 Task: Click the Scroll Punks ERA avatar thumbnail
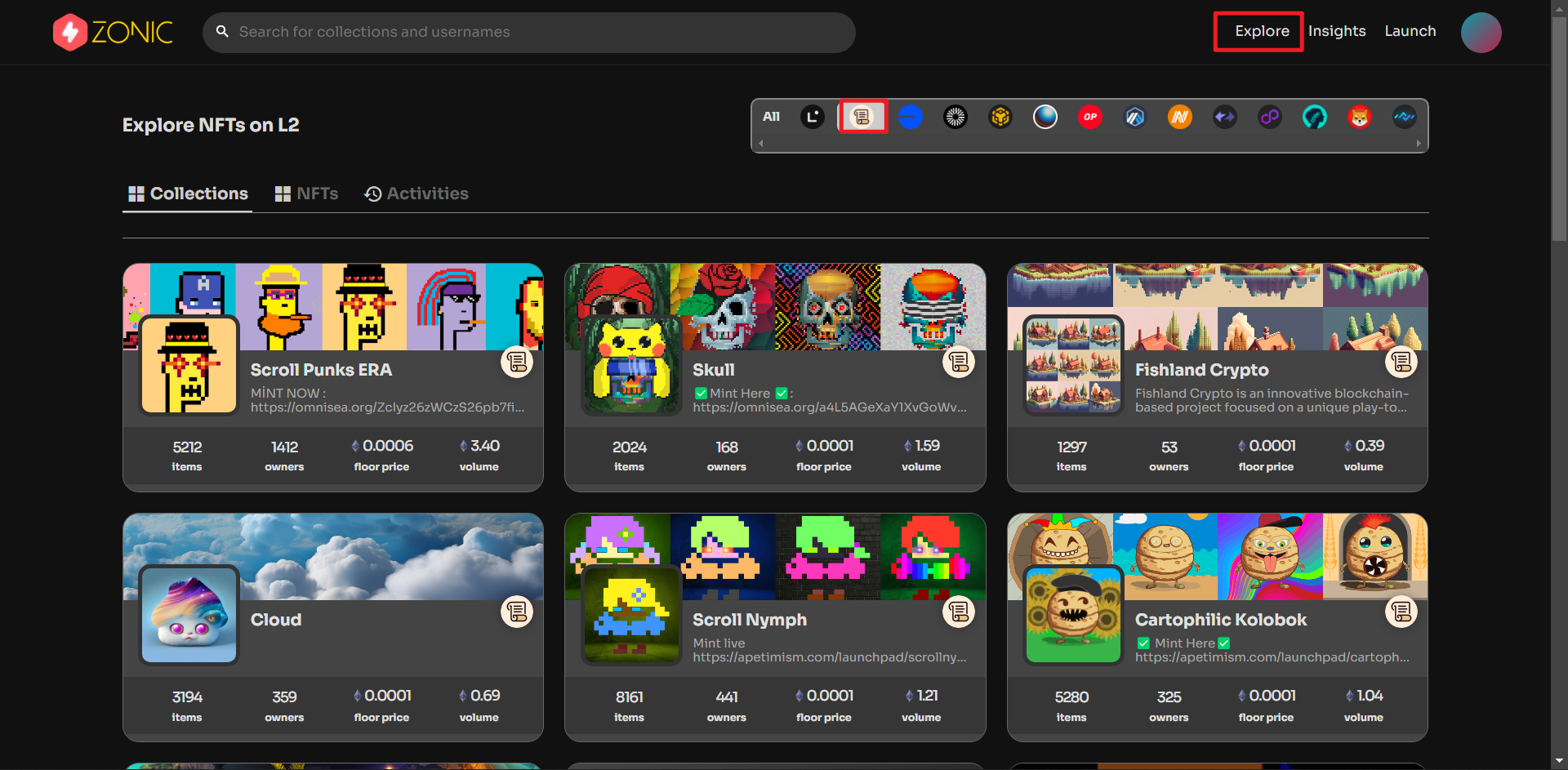click(x=189, y=365)
